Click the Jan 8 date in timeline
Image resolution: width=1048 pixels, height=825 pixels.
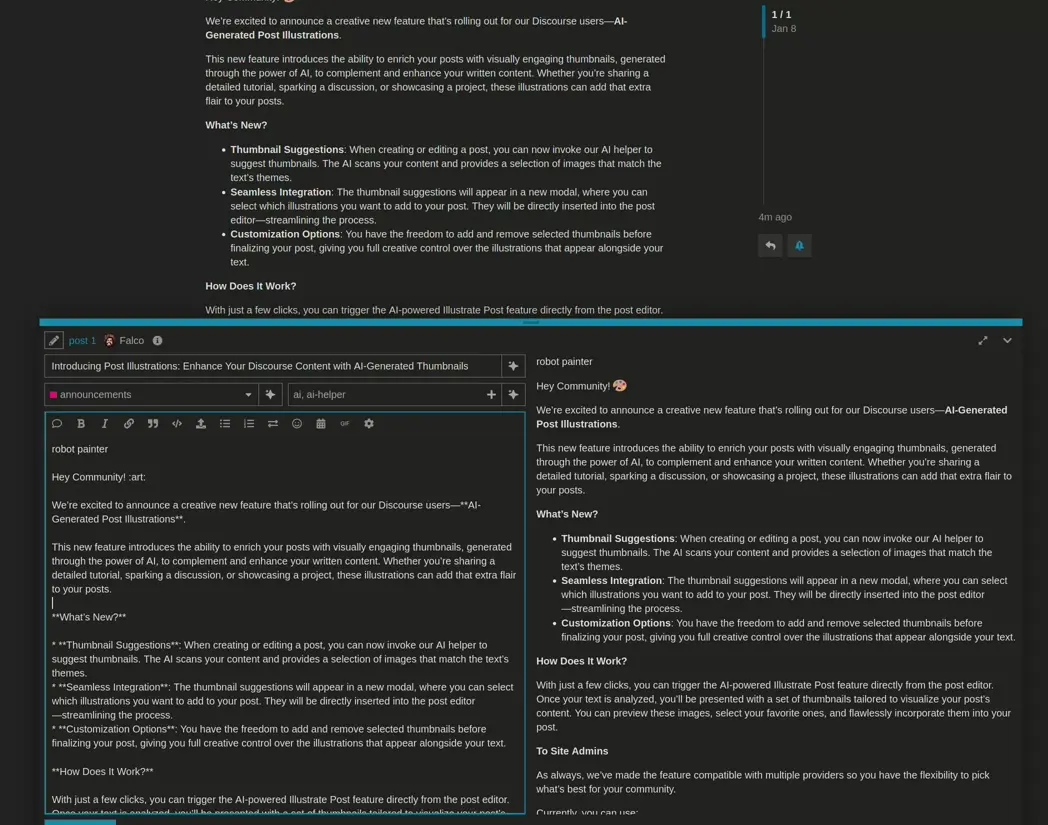coord(783,29)
